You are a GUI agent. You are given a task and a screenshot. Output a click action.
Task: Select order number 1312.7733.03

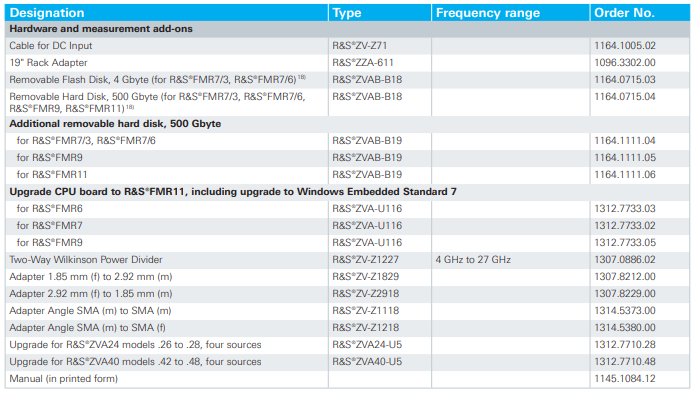pos(625,209)
